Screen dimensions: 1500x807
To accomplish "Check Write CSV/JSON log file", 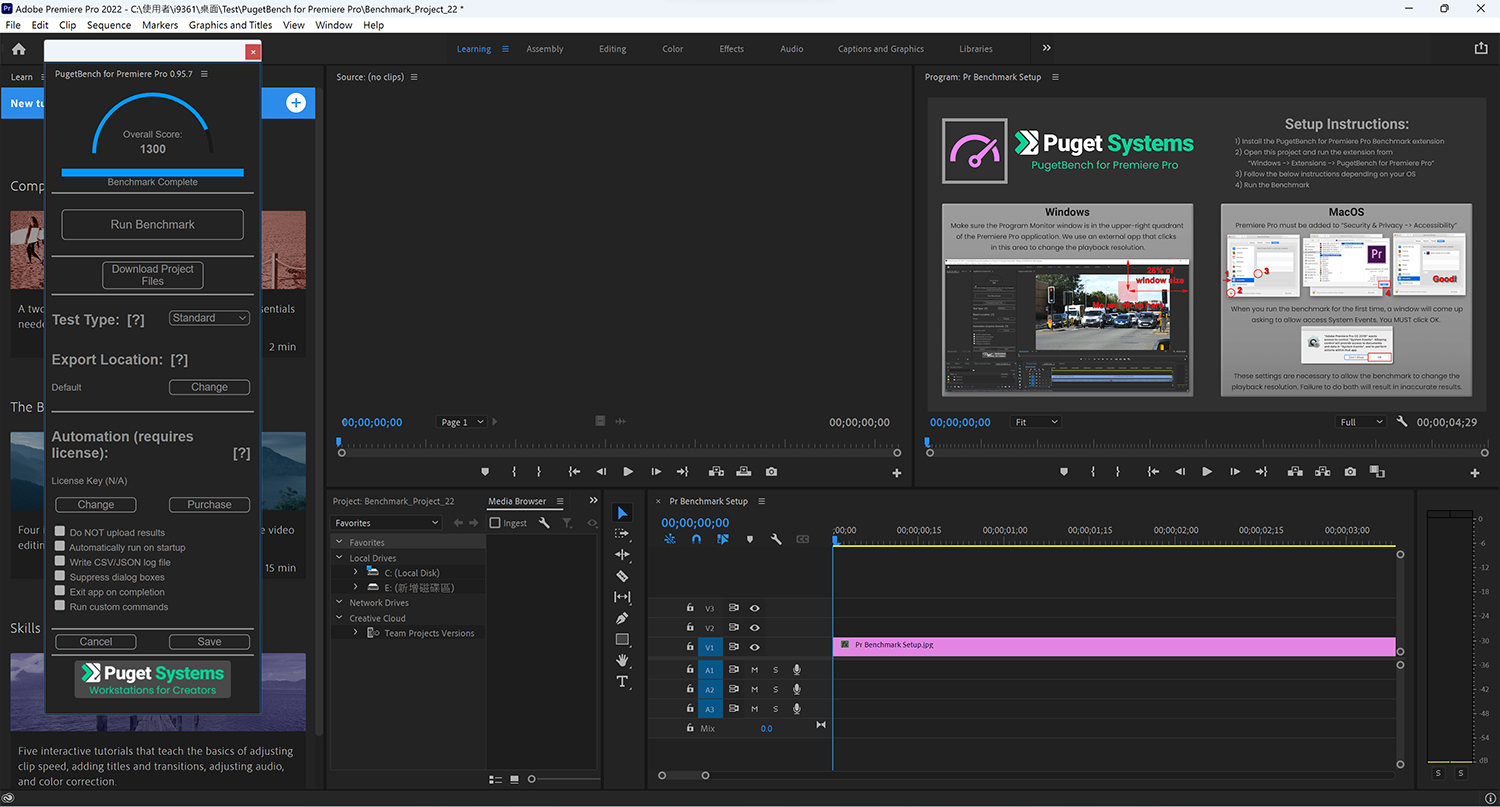I will (x=60, y=562).
